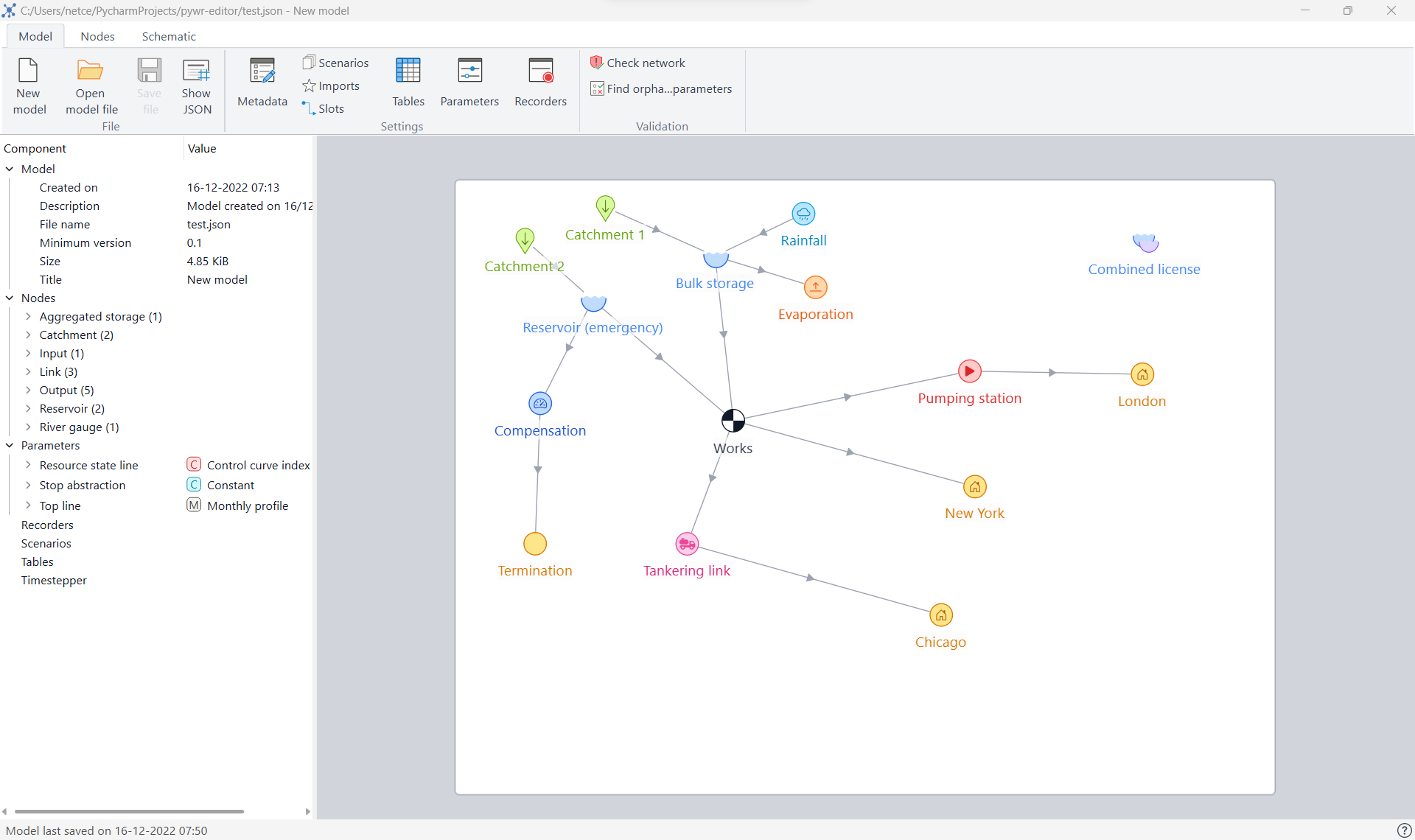1415x840 pixels.
Task: Select the Find orphan parameters icon
Action: pos(597,88)
